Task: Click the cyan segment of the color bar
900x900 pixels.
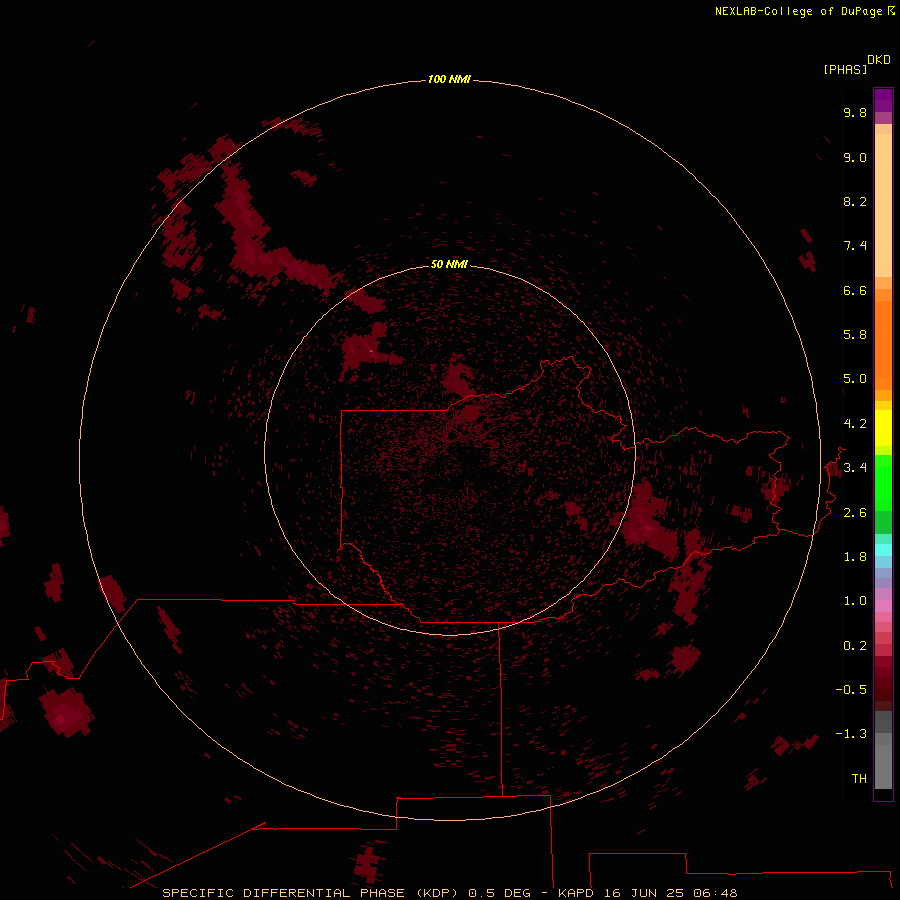Action: [x=883, y=549]
